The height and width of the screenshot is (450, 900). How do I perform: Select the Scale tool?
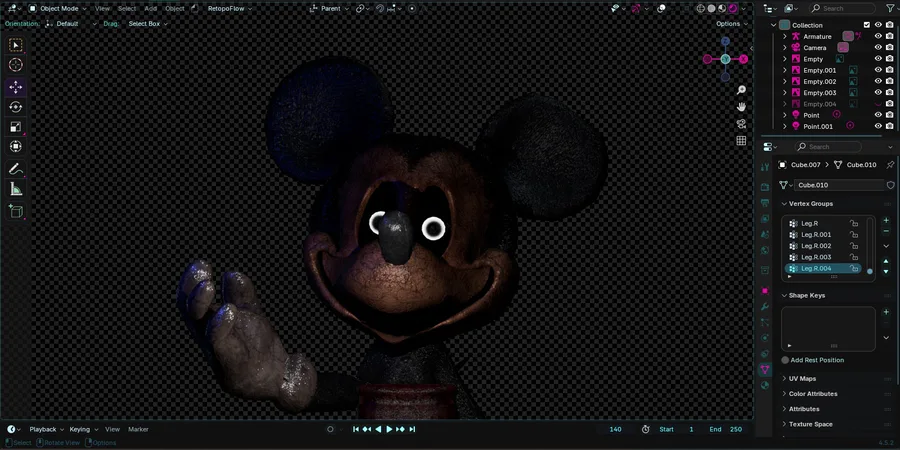15,127
